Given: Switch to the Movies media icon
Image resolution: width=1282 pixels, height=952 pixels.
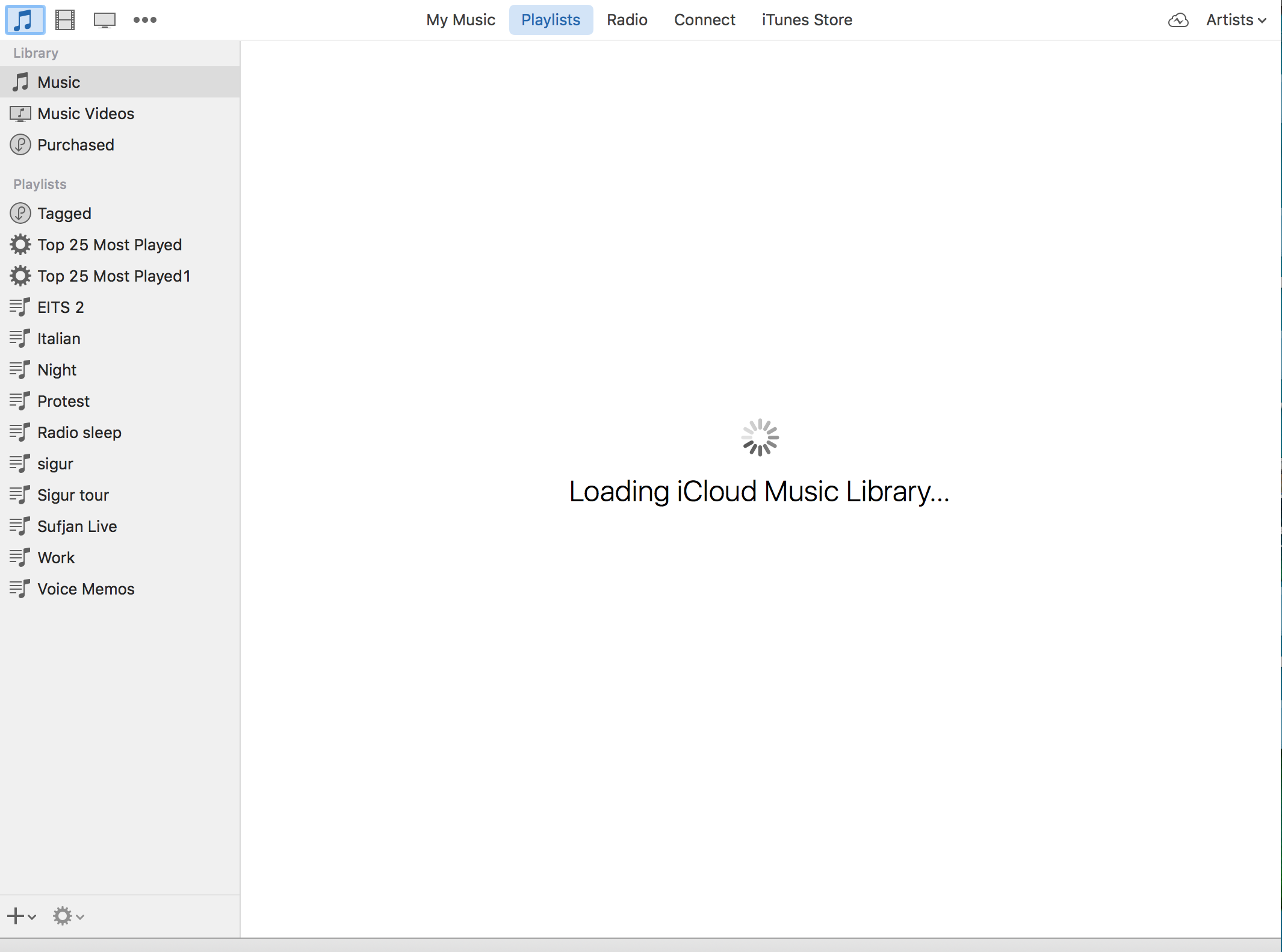Looking at the screenshot, I should pos(65,20).
